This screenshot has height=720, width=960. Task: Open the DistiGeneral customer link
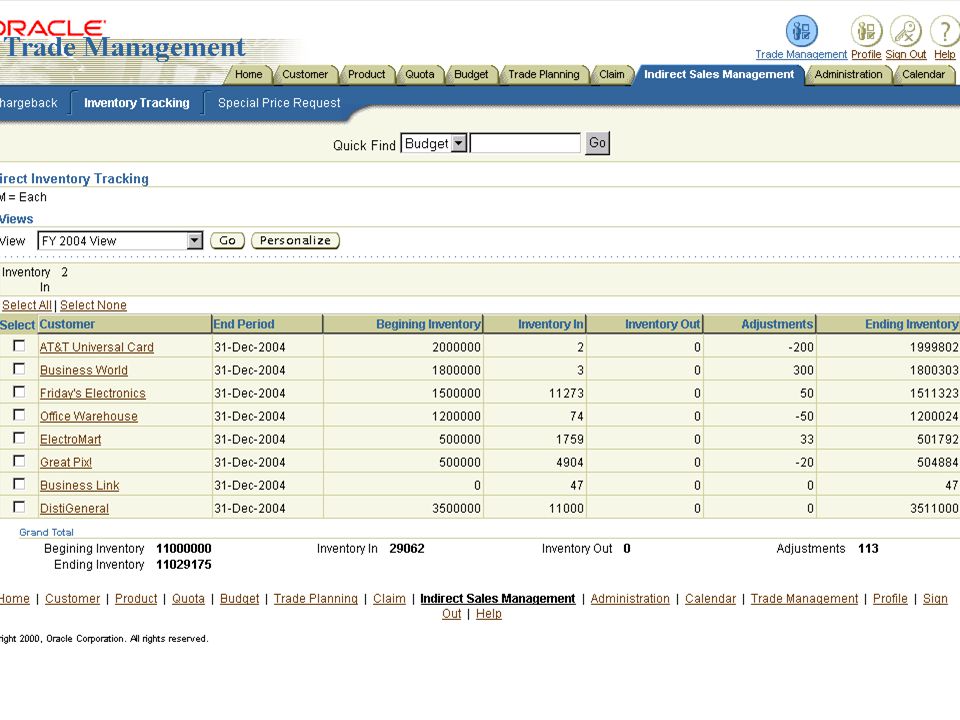74,508
